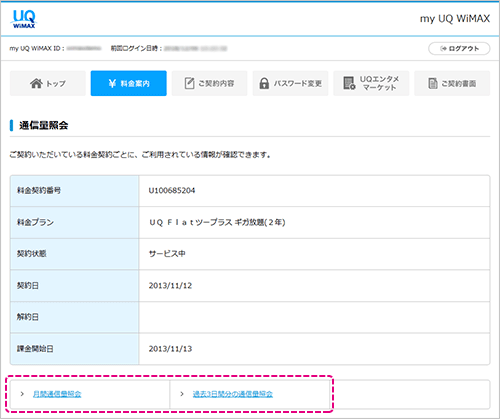The height and width of the screenshot is (419, 500).
Task: Click the ログアウト button
Action: [459, 49]
